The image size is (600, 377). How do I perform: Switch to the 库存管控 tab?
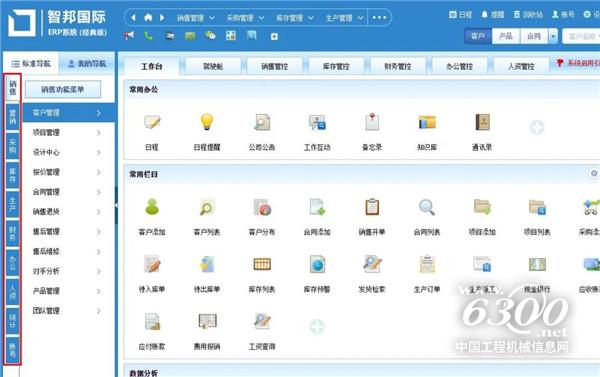tap(336, 66)
